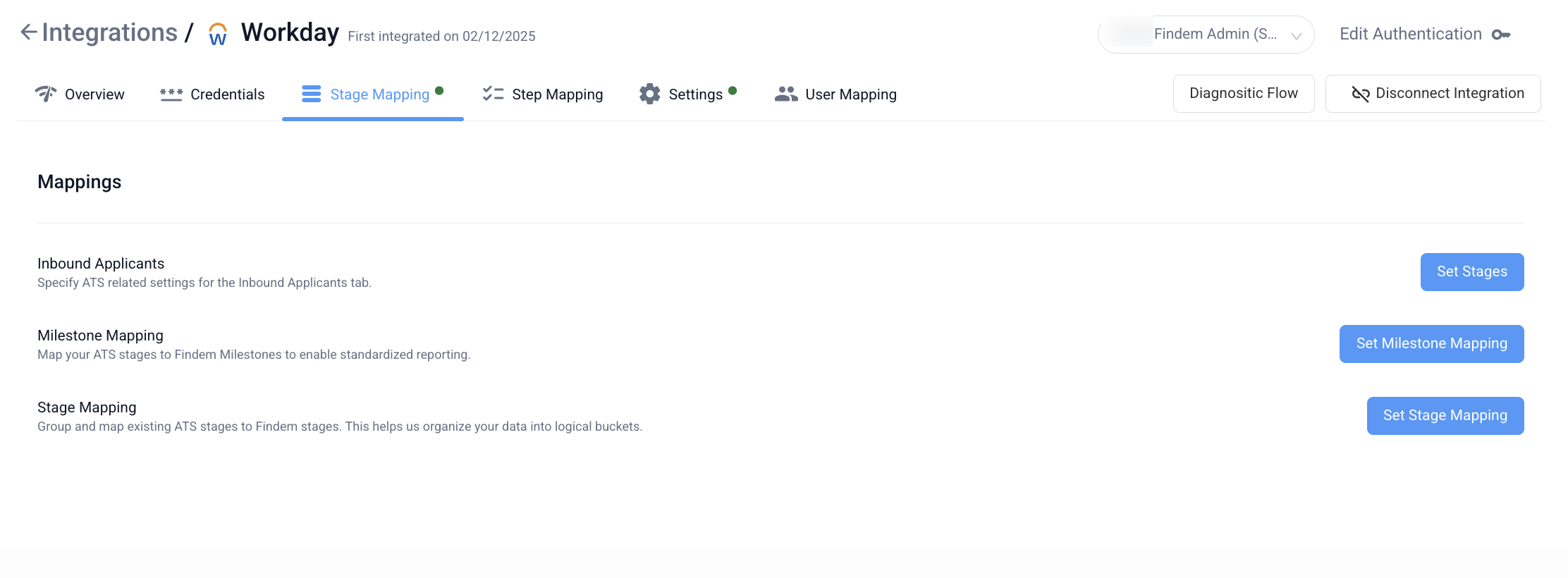Click Set Stages for Inbound Applicants

1472,272
